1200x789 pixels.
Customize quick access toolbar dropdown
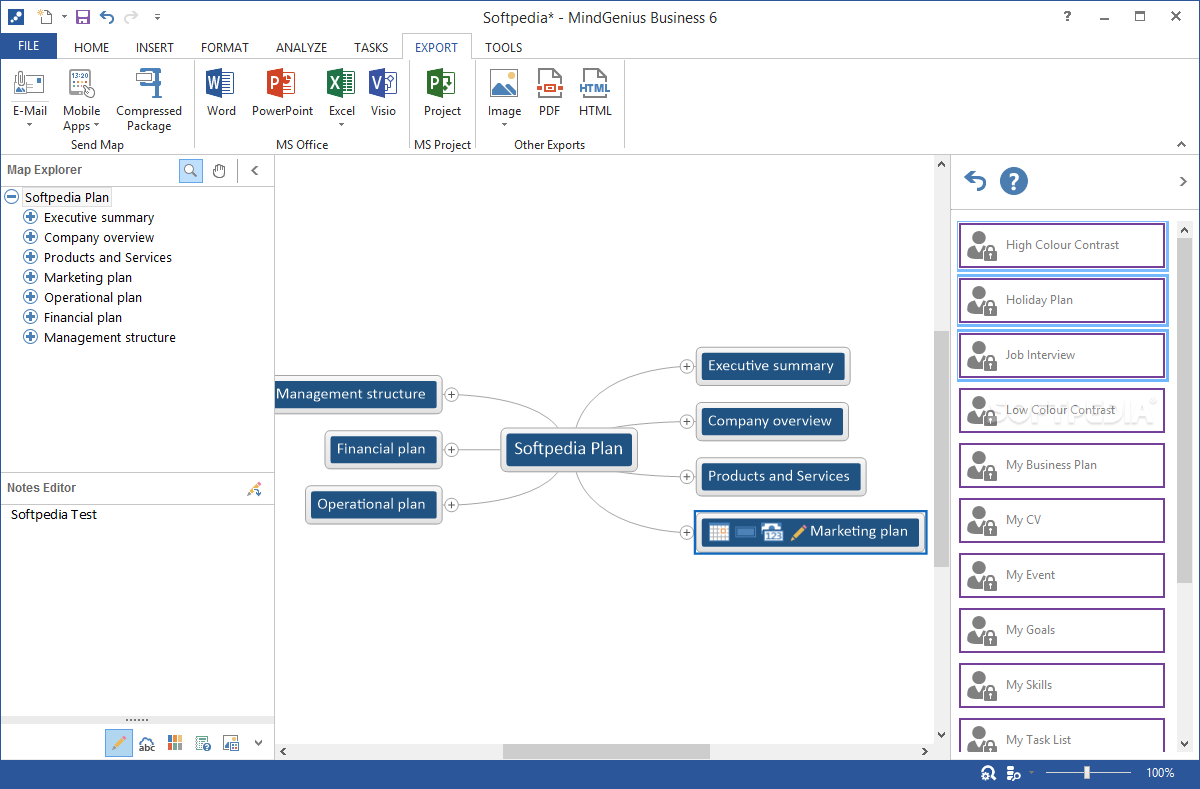[x=158, y=17]
